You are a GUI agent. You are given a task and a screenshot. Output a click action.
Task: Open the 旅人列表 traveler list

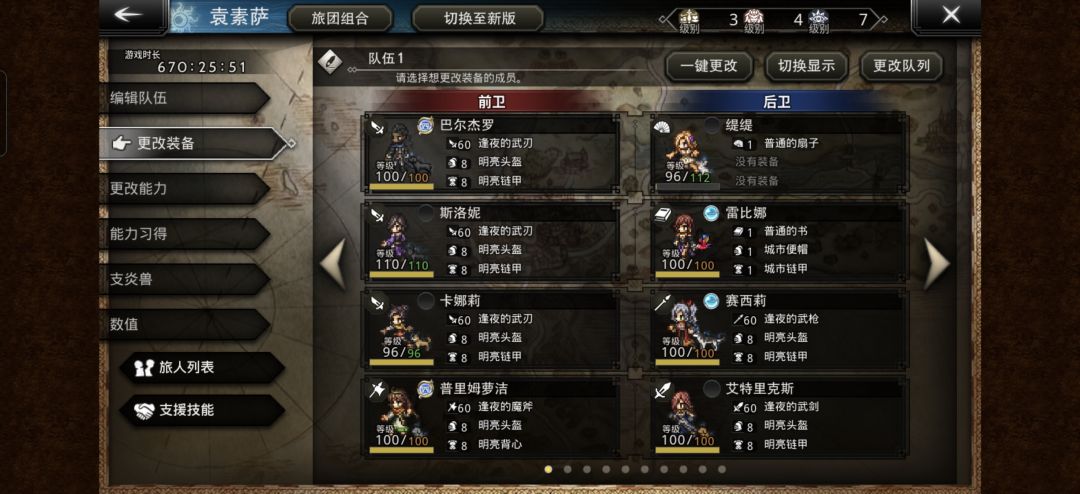coord(202,367)
